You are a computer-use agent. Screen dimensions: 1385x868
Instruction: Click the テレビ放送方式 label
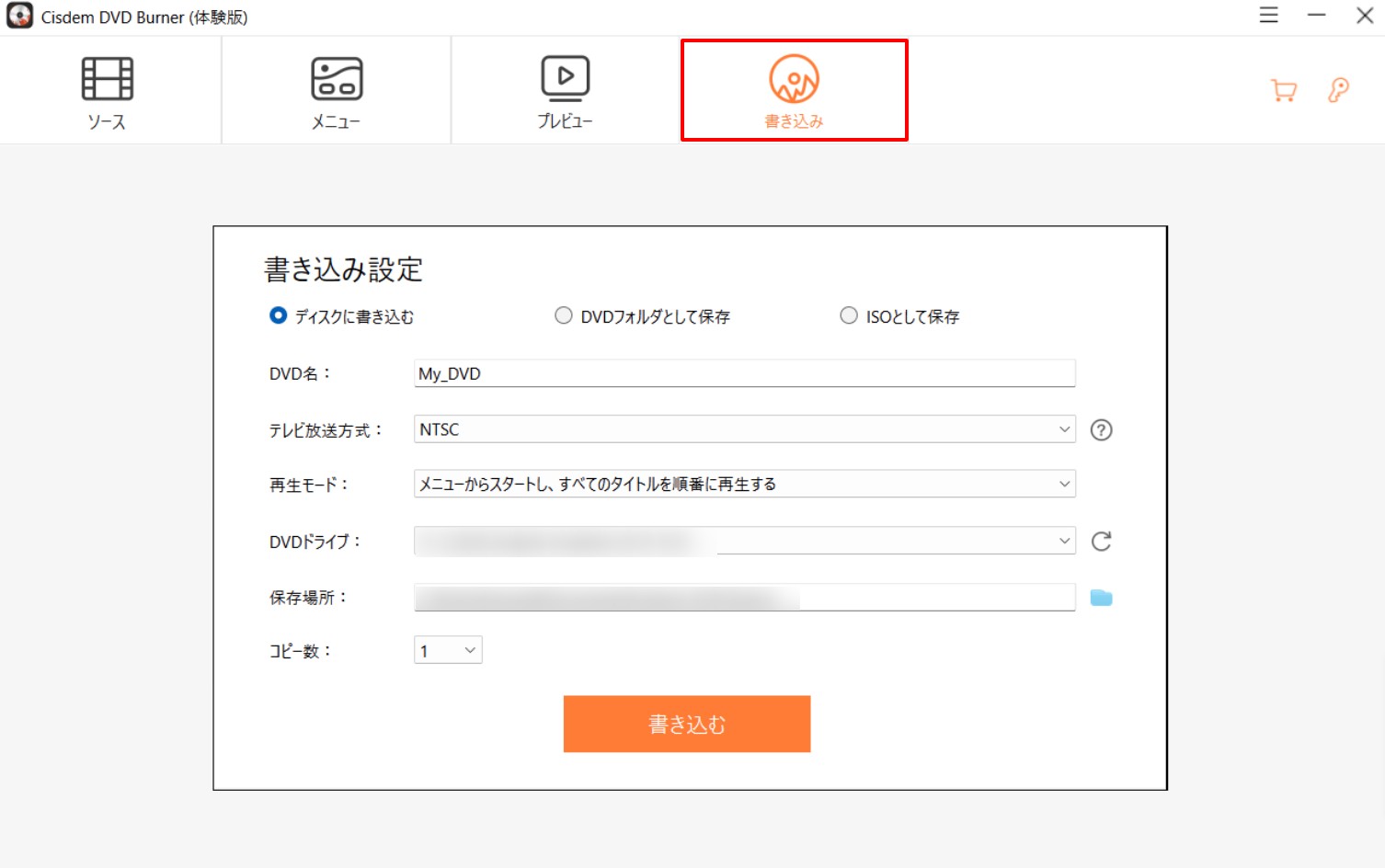pyautogui.click(x=326, y=430)
